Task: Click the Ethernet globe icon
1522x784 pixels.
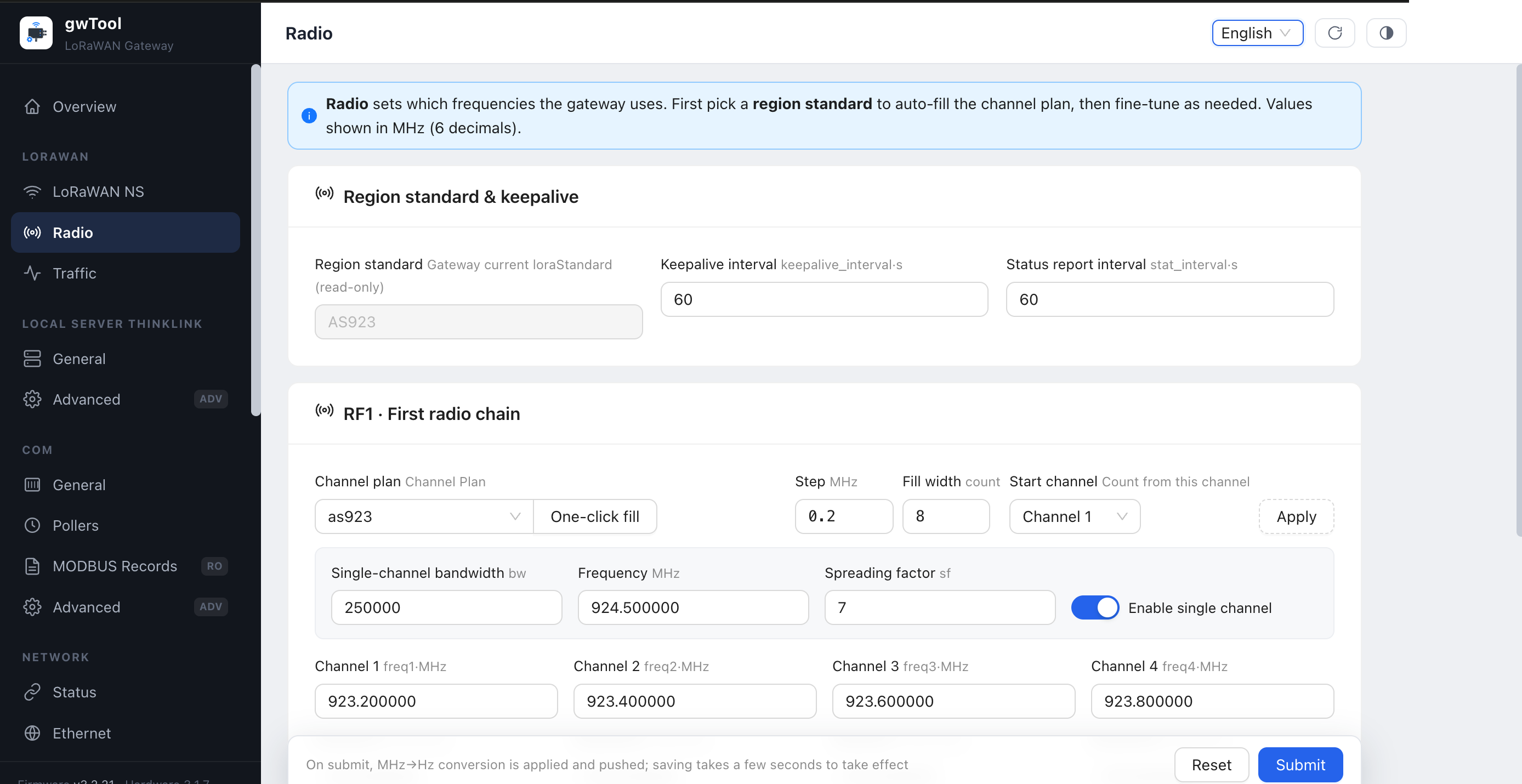Action: 32,732
